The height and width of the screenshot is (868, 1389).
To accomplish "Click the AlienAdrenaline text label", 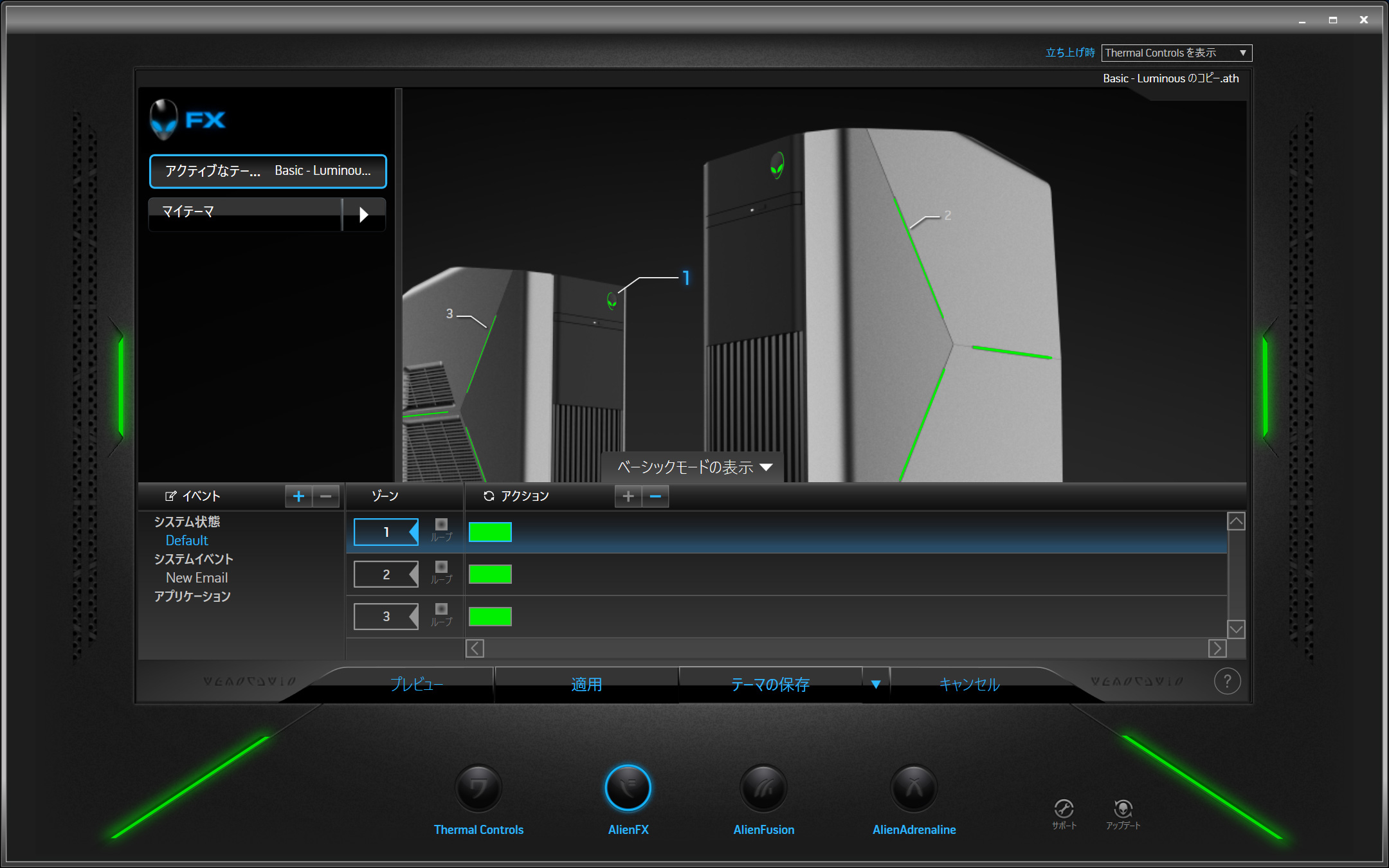I will pyautogui.click(x=914, y=829).
